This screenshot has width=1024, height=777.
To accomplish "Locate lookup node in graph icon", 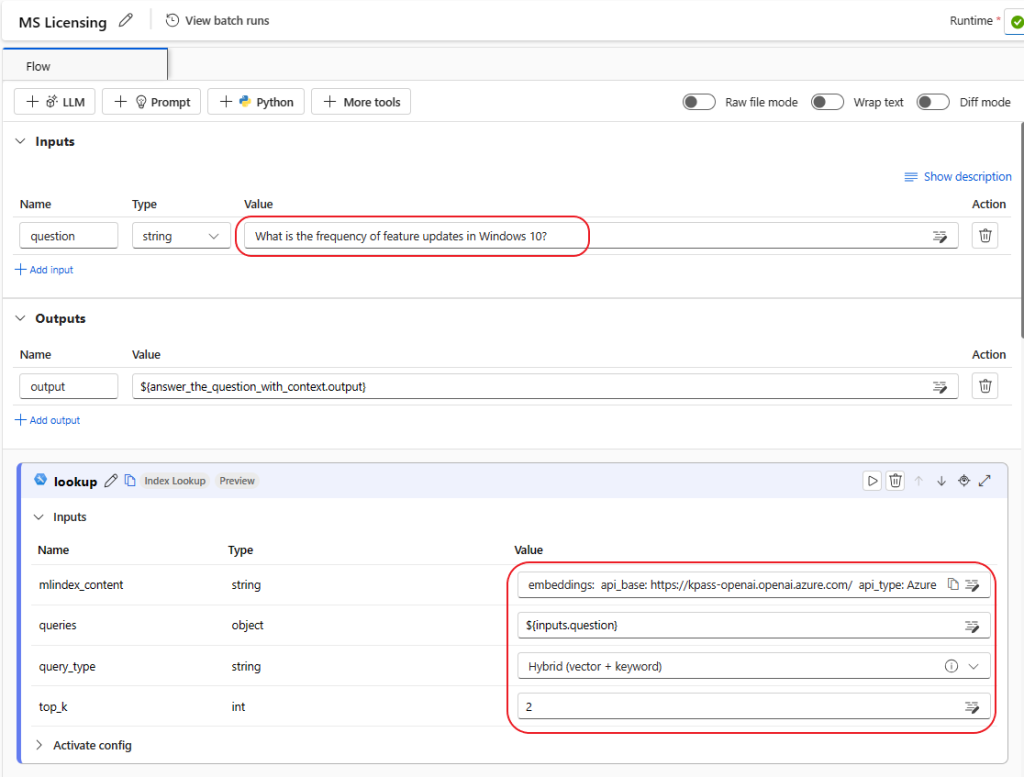I will click(964, 481).
